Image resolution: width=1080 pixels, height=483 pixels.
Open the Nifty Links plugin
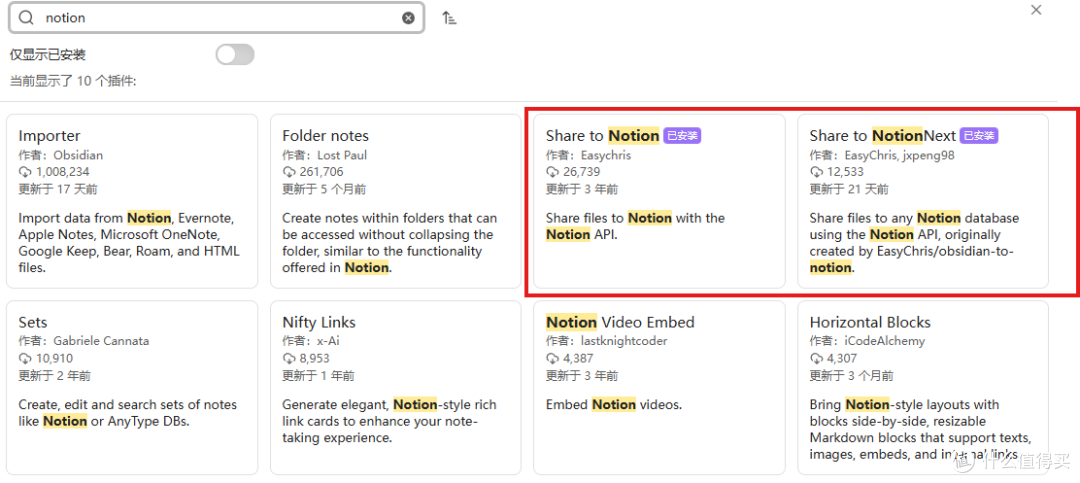click(x=396, y=388)
